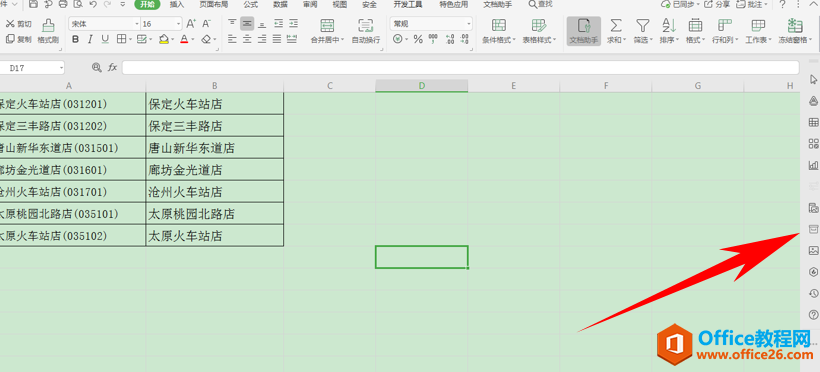Switch to the 插入 tab

click(177, 5)
